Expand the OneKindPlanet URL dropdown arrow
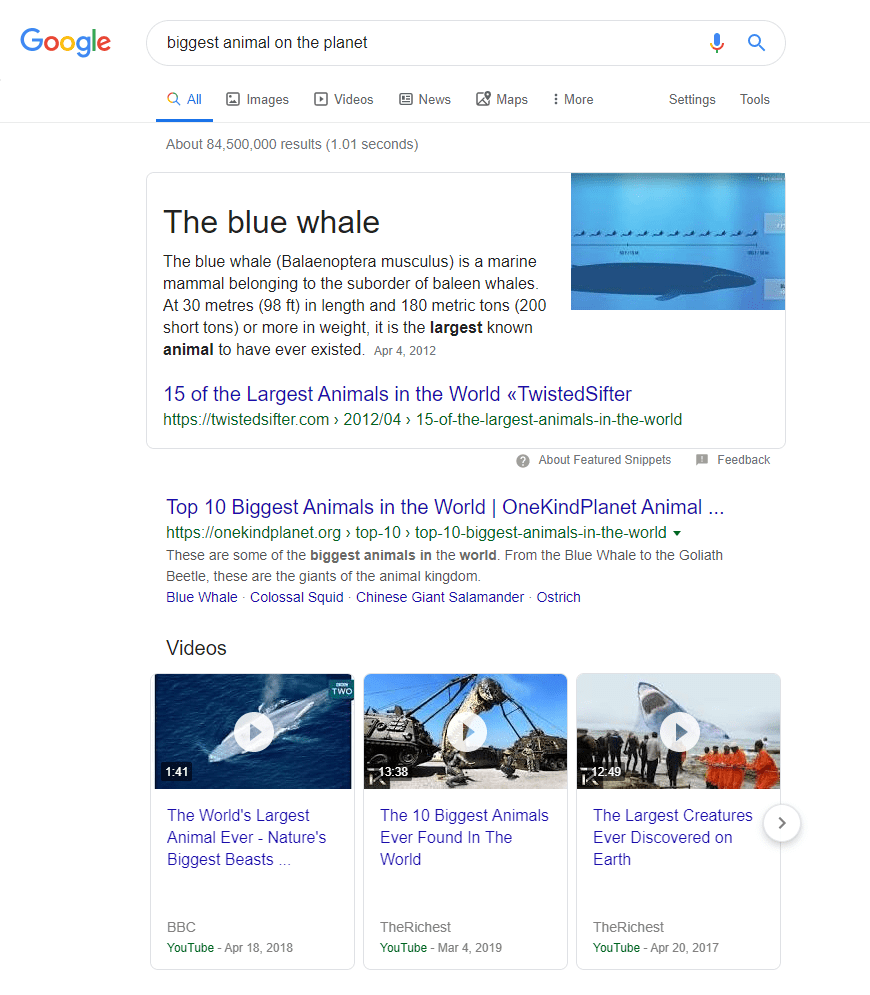Image resolution: width=870 pixels, height=995 pixels. pos(676,533)
